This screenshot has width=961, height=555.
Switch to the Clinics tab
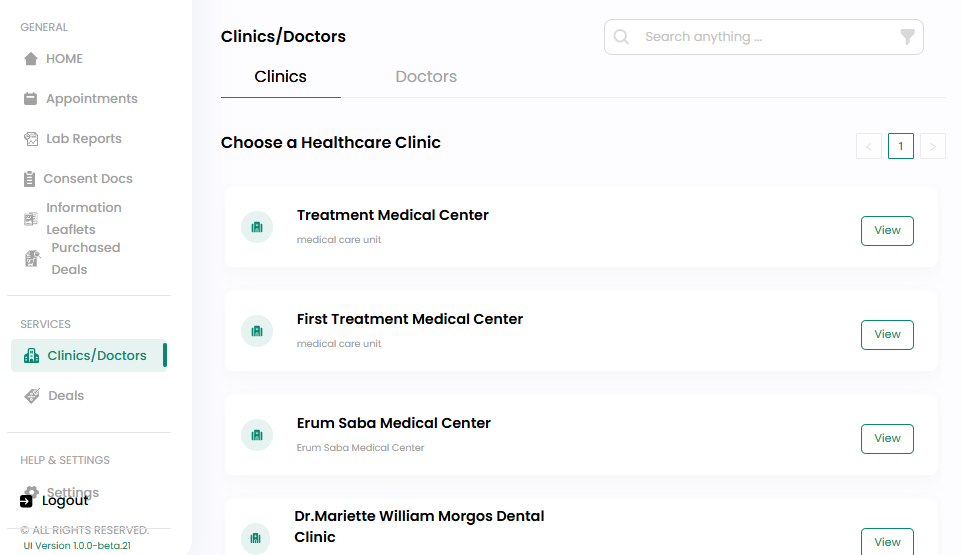(x=281, y=77)
